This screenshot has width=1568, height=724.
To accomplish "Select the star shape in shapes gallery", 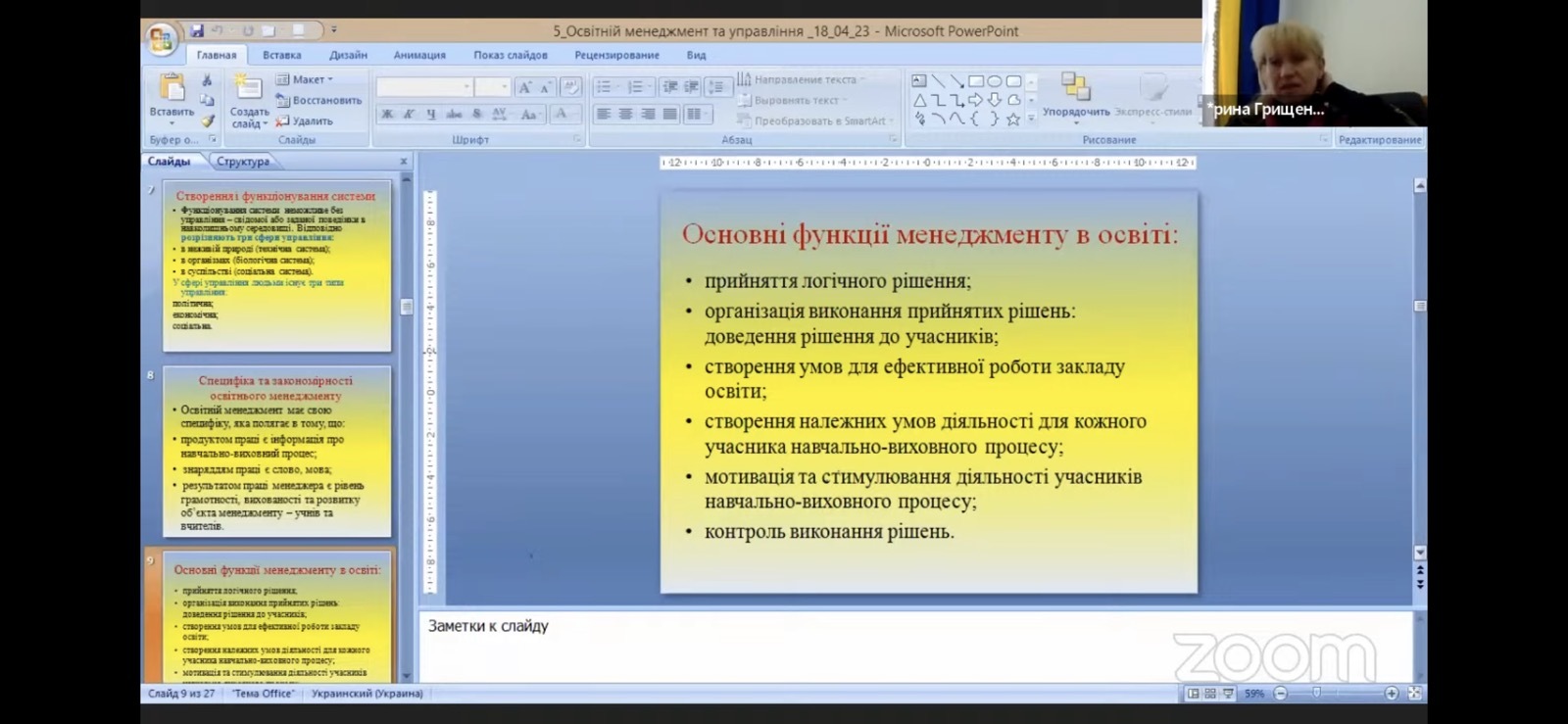I will tap(1013, 120).
